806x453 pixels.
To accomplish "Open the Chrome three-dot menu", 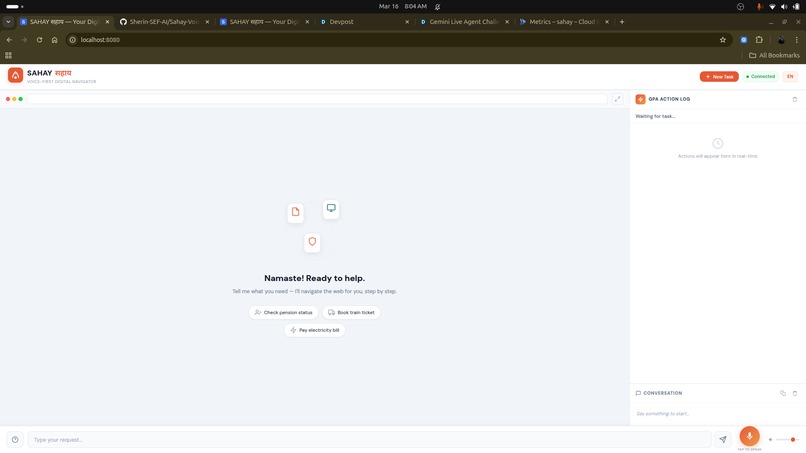I will [797, 40].
